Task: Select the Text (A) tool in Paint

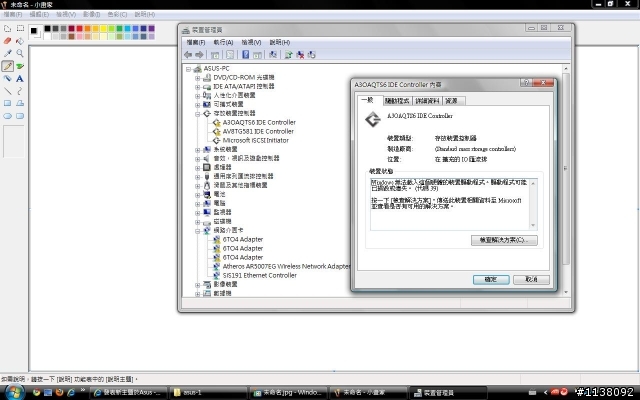Action: pos(20,78)
